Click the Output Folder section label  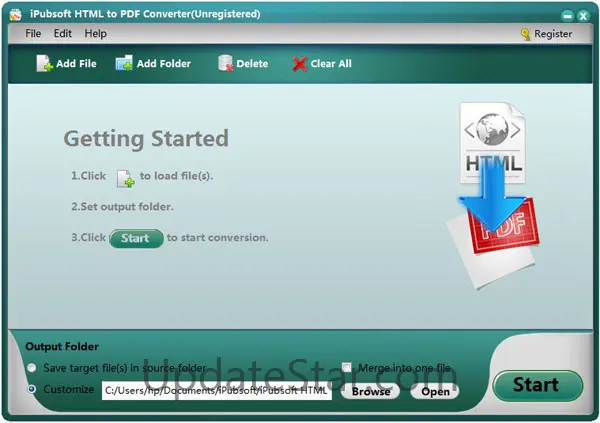coord(62,346)
